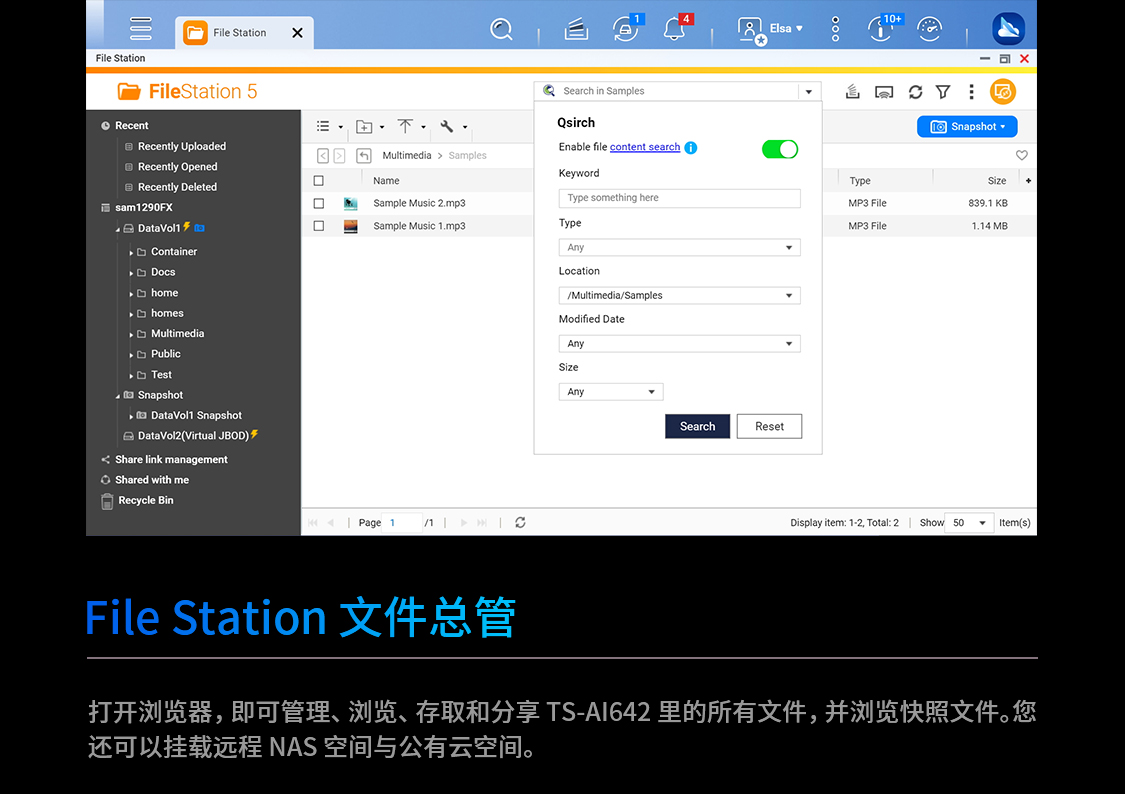Disable file content search toggle
This screenshot has height=794, width=1125.
(780, 149)
